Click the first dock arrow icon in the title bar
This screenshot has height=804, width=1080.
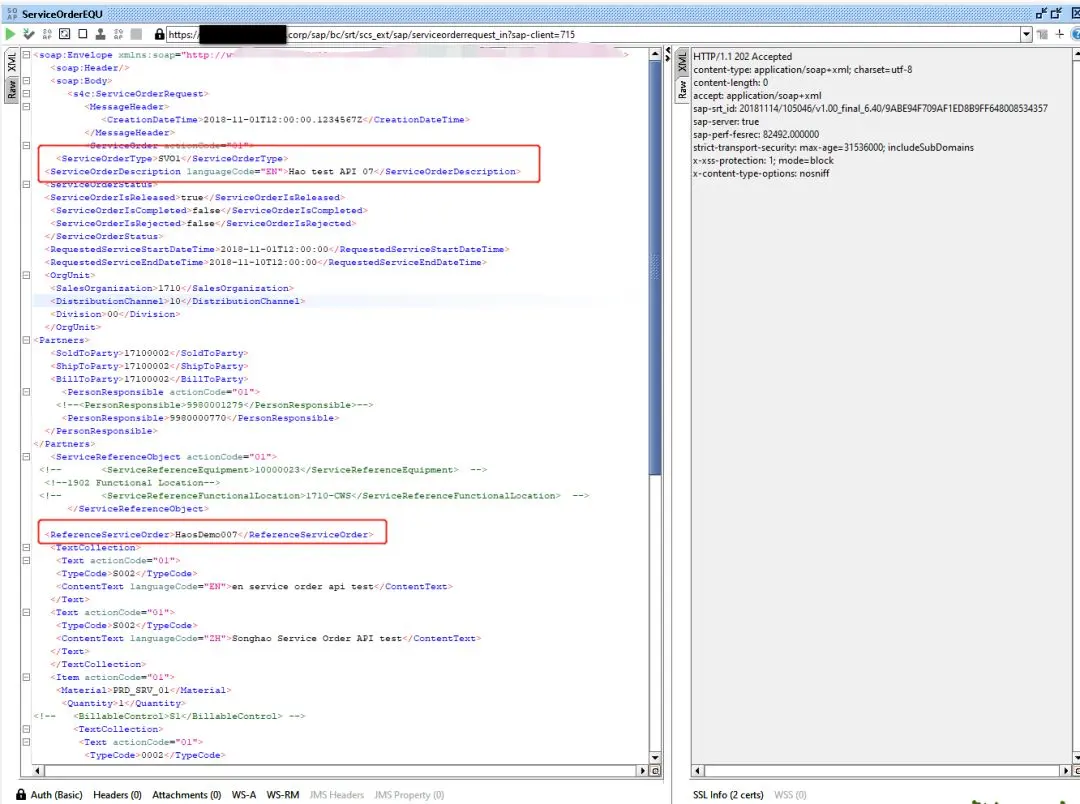click(1041, 13)
